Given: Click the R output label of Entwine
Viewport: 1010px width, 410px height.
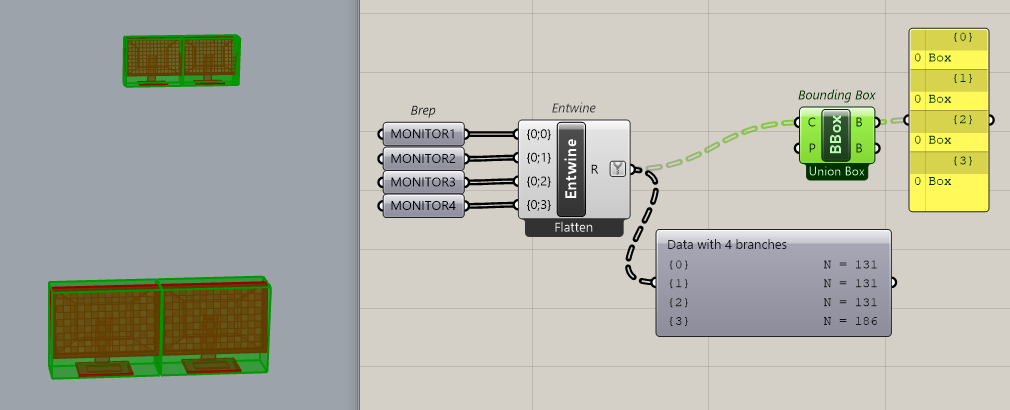Looking at the screenshot, I should [595, 170].
